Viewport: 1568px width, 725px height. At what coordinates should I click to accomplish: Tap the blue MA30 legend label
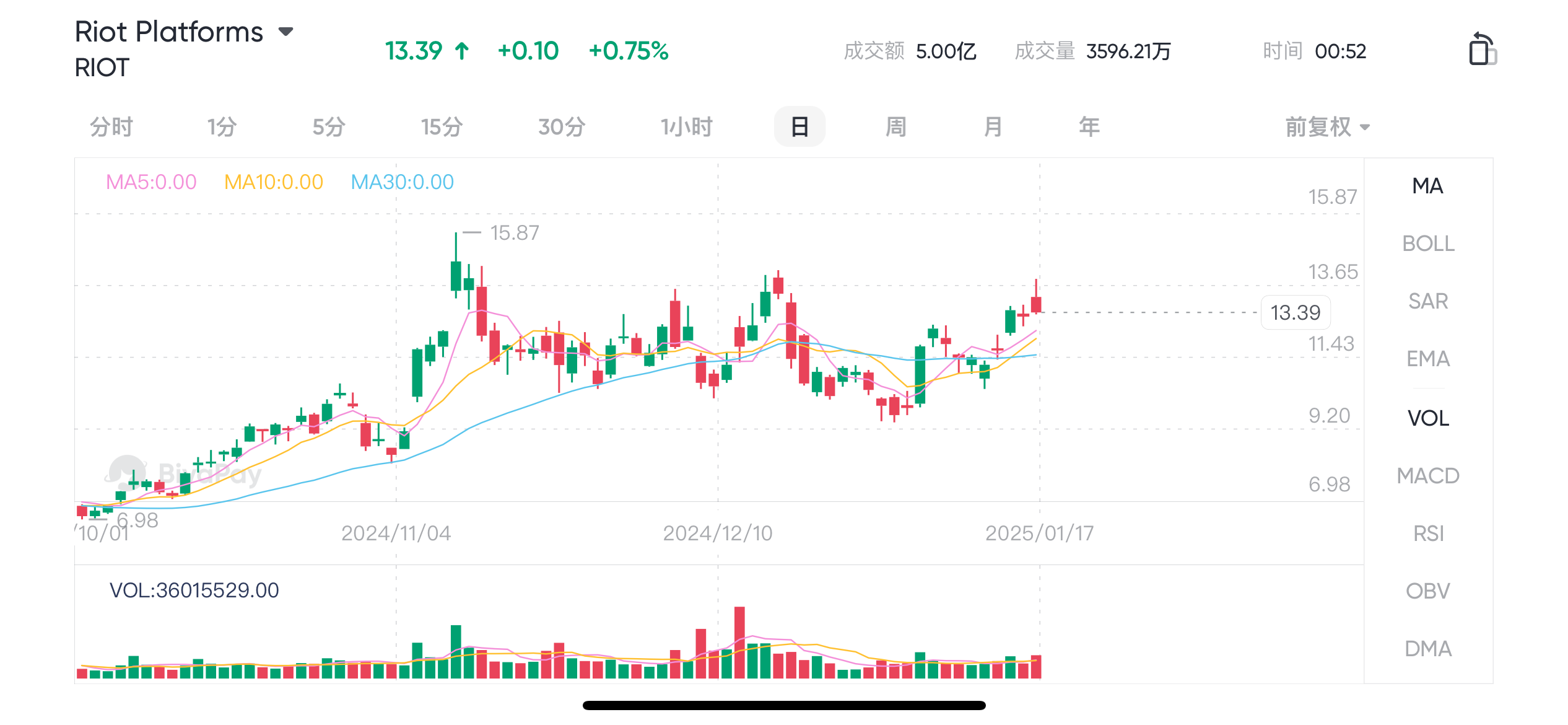(402, 182)
